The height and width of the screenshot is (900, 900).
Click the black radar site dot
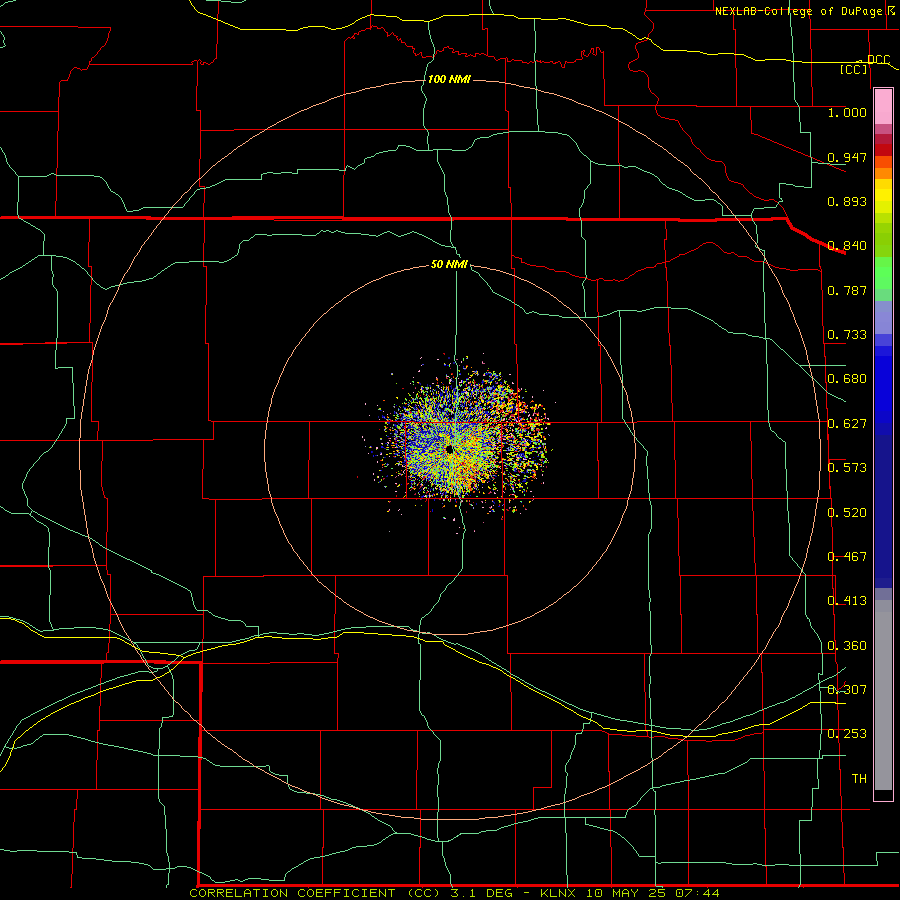(x=449, y=449)
